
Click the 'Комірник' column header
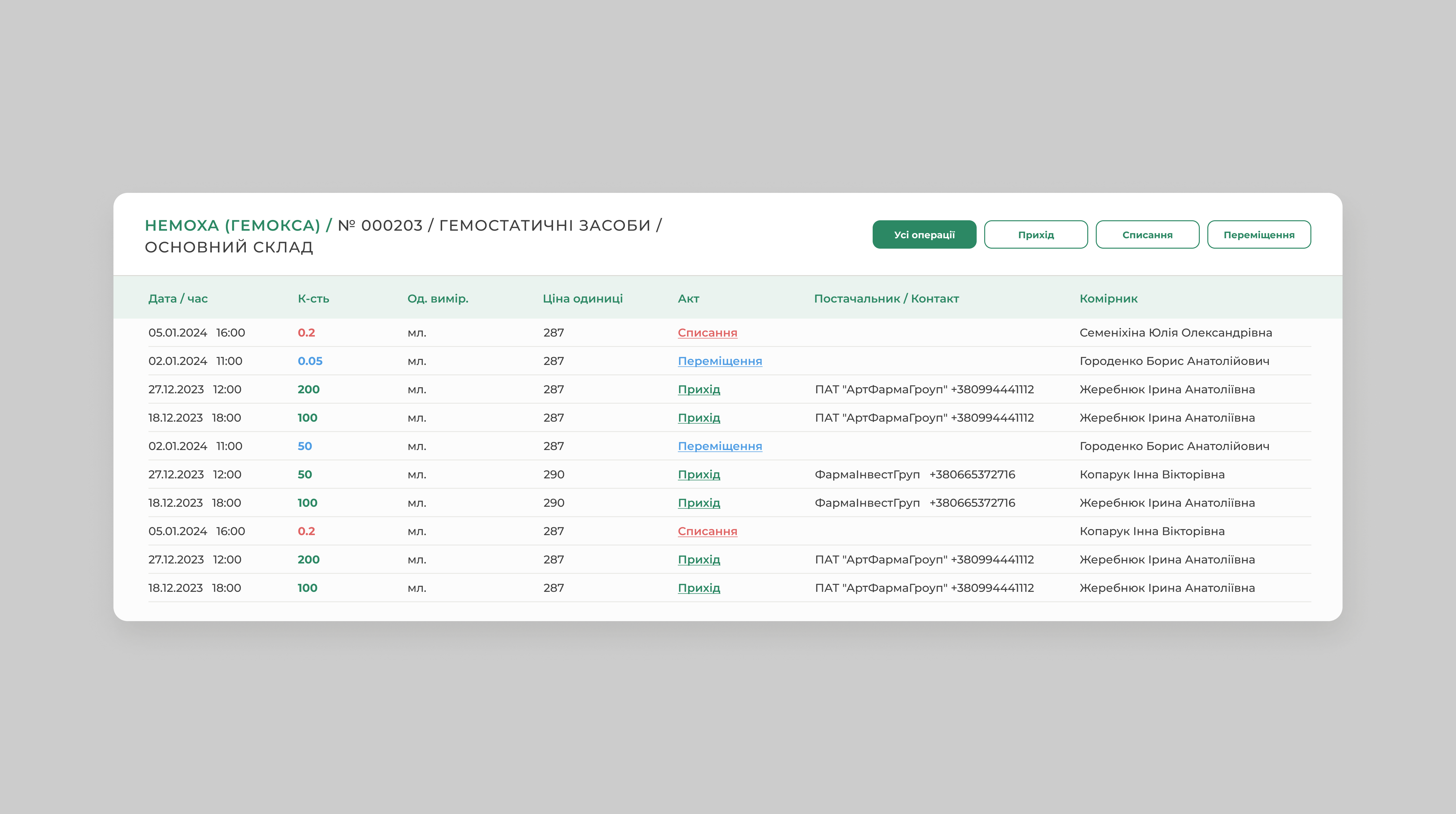pos(1108,298)
